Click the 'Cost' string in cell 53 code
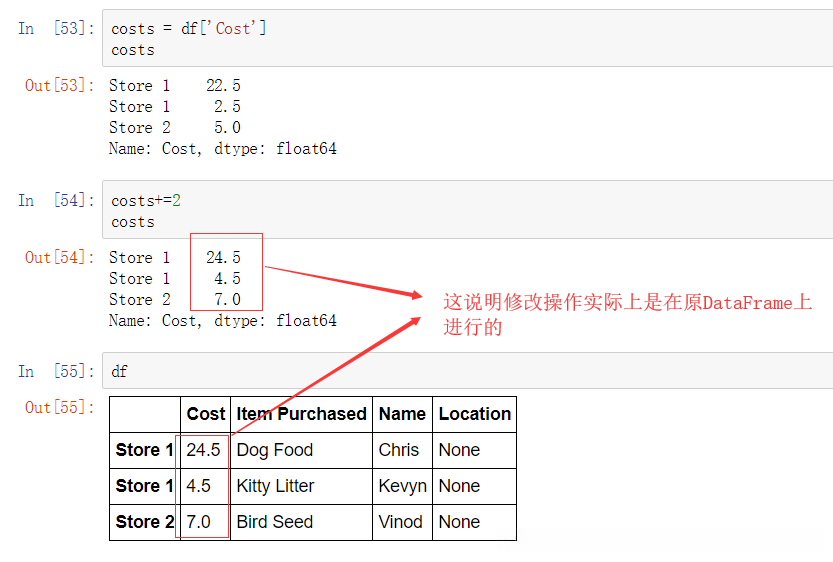833x562 pixels. click(232, 28)
